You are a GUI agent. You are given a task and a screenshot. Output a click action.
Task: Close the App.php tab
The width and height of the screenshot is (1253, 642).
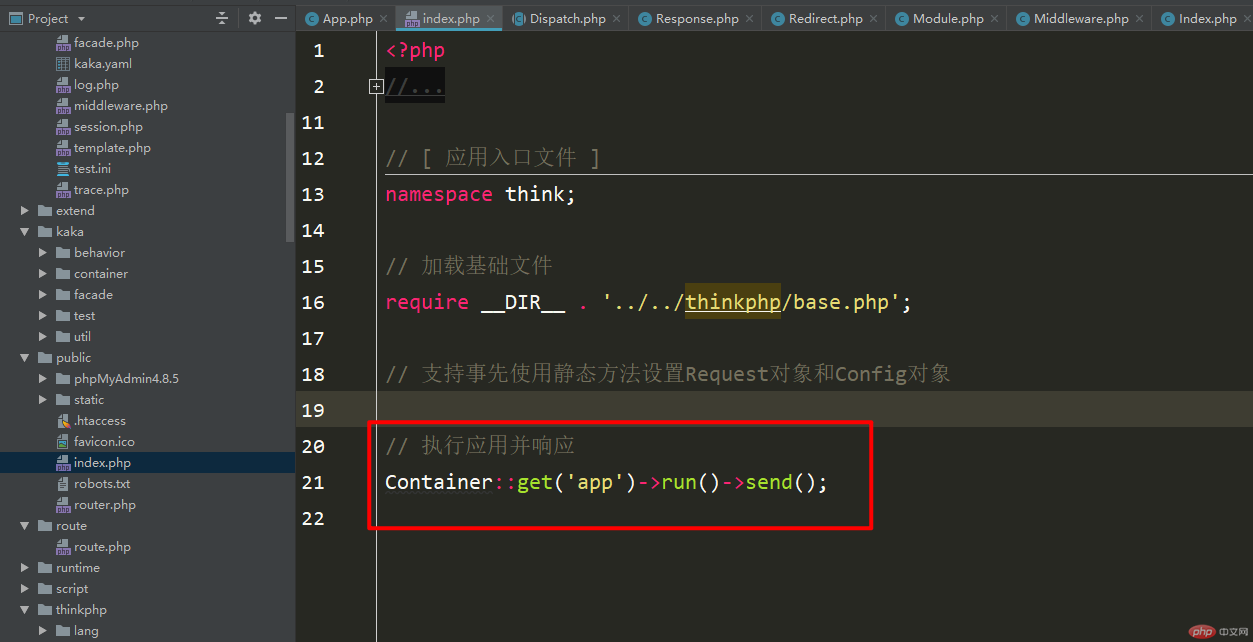tap(384, 19)
